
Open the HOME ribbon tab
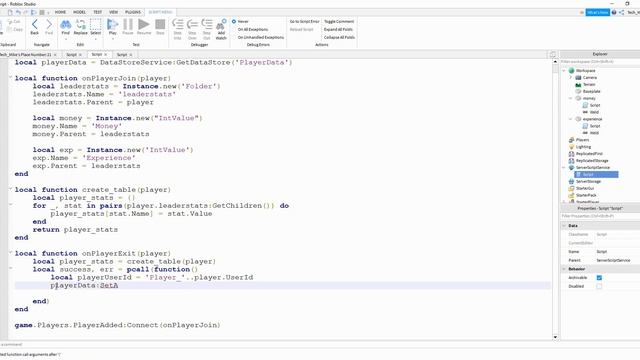coord(60,12)
